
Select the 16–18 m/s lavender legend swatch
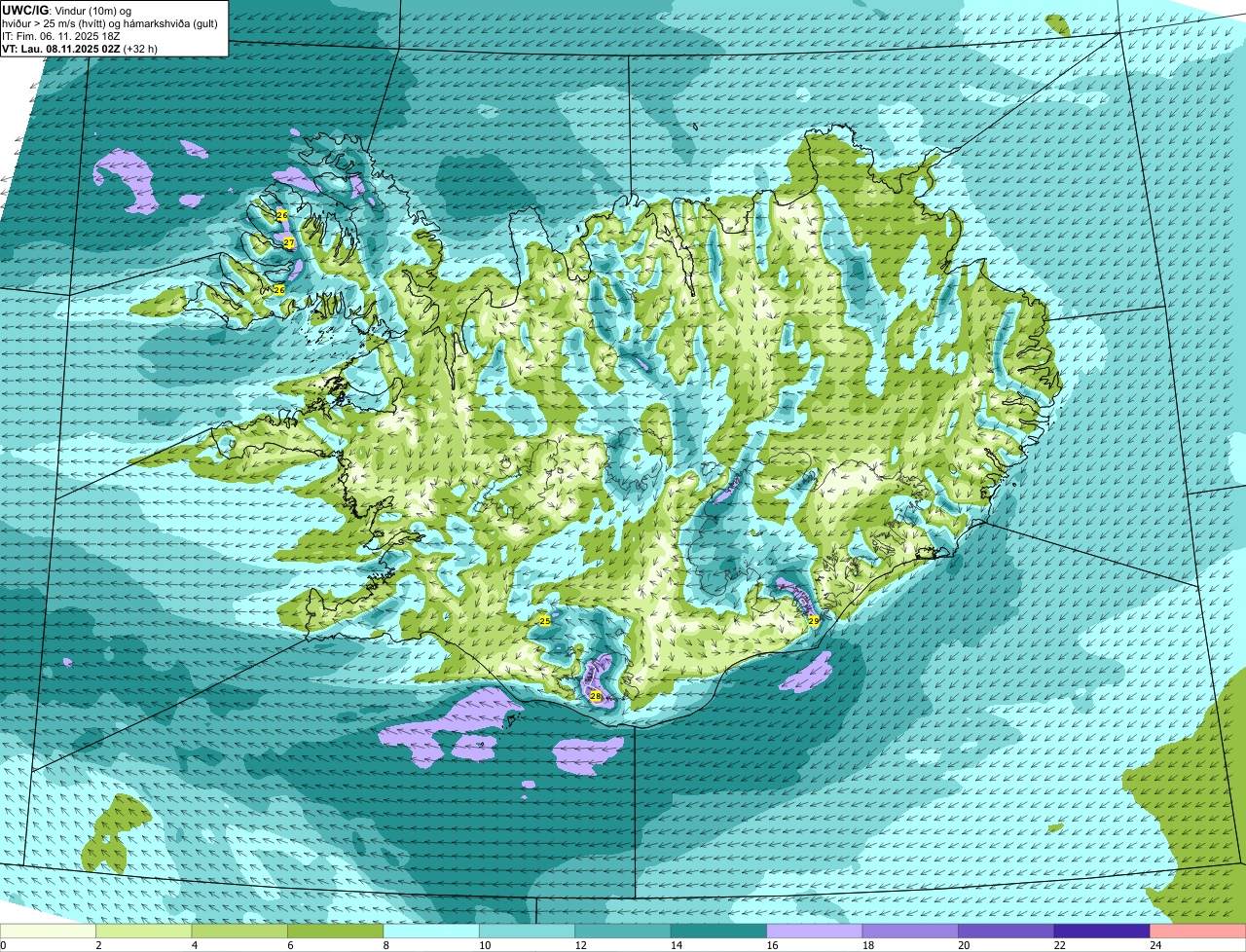(x=815, y=932)
